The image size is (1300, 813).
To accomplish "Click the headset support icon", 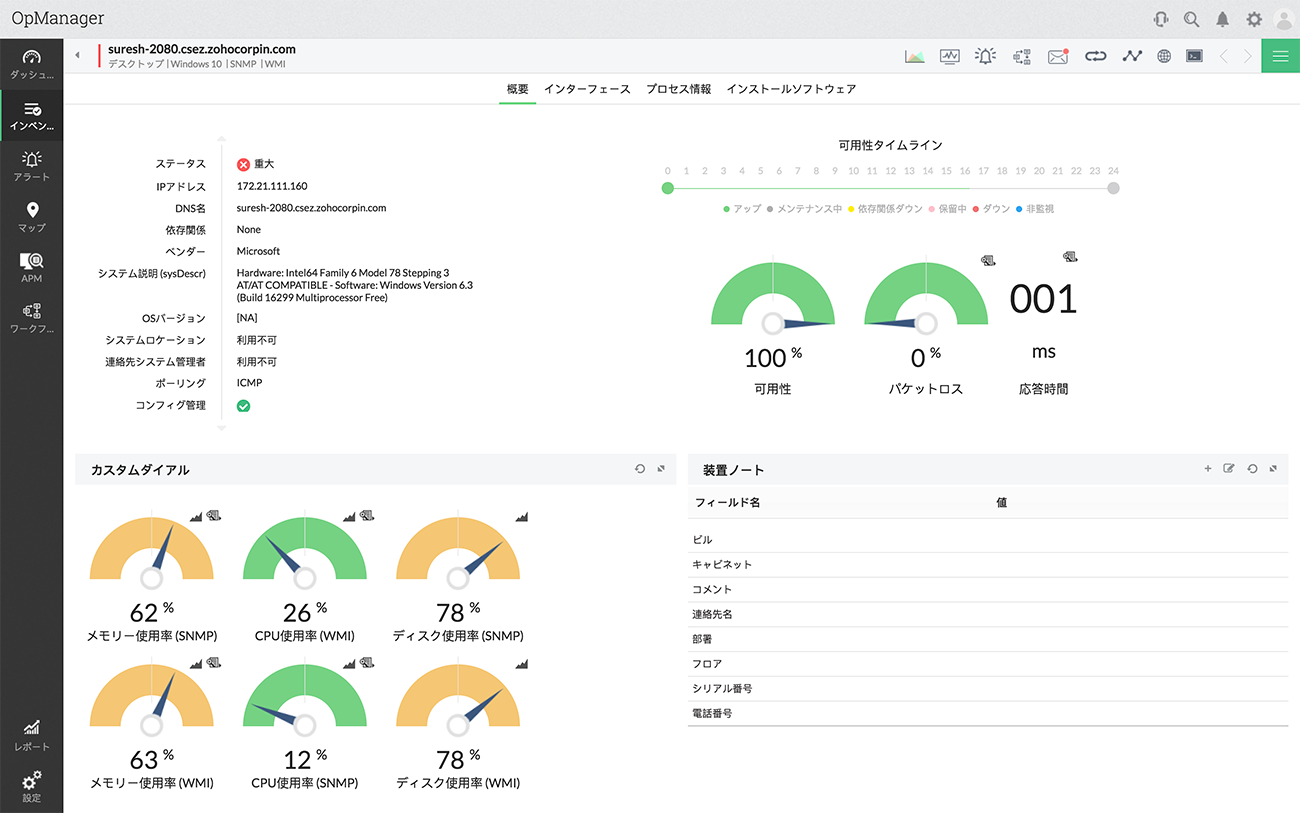I will pyautogui.click(x=1161, y=19).
